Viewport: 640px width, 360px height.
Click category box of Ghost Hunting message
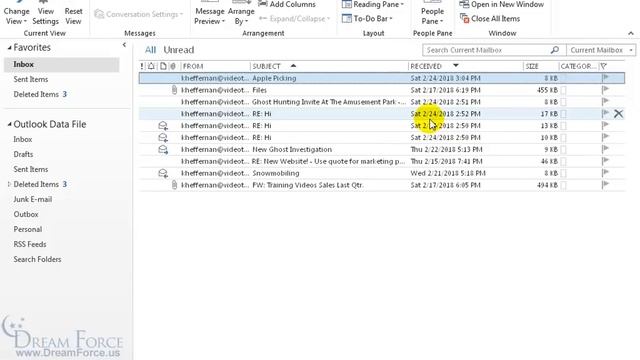pyautogui.click(x=564, y=102)
